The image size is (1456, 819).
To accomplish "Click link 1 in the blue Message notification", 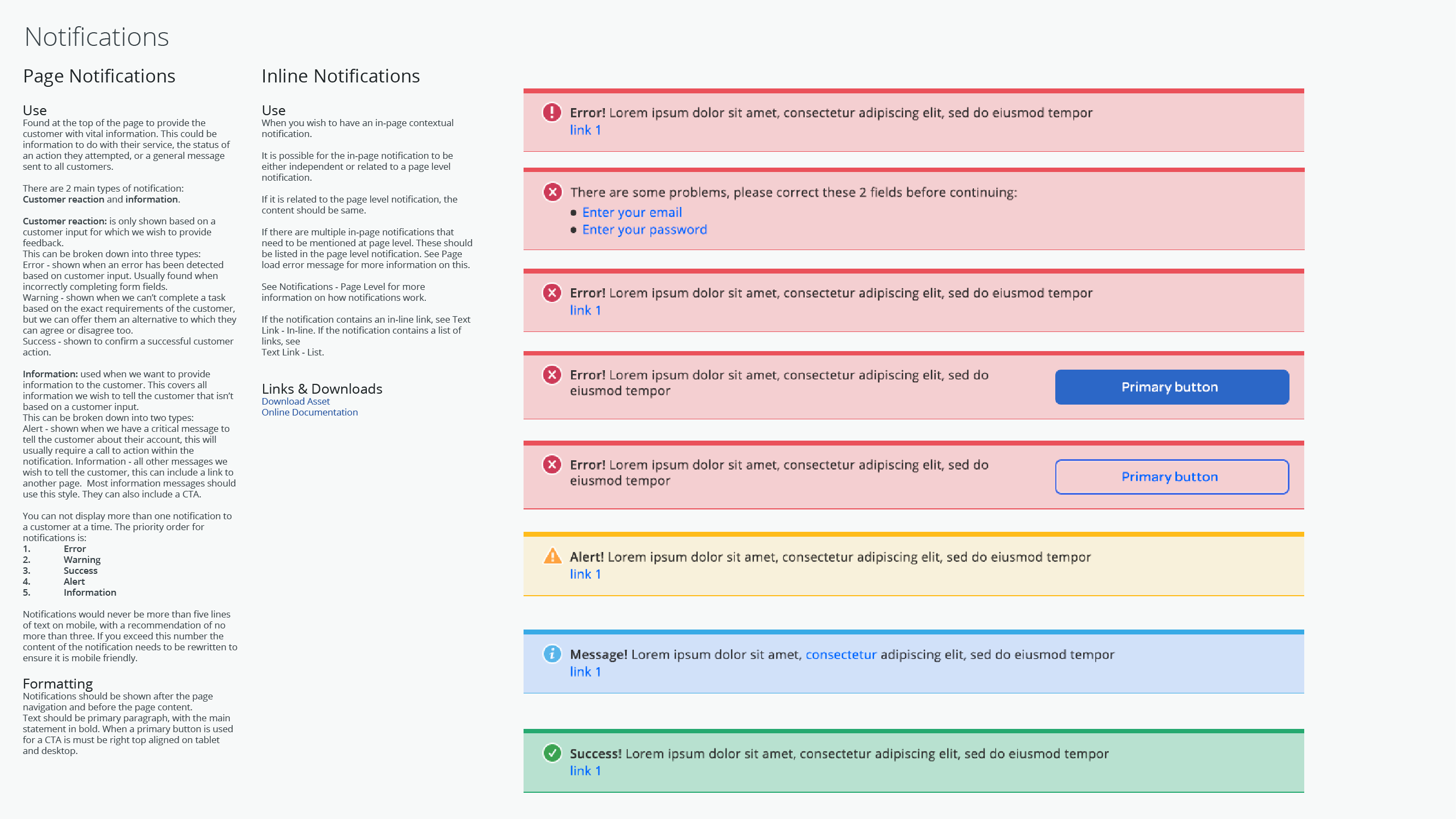I will coord(585,672).
